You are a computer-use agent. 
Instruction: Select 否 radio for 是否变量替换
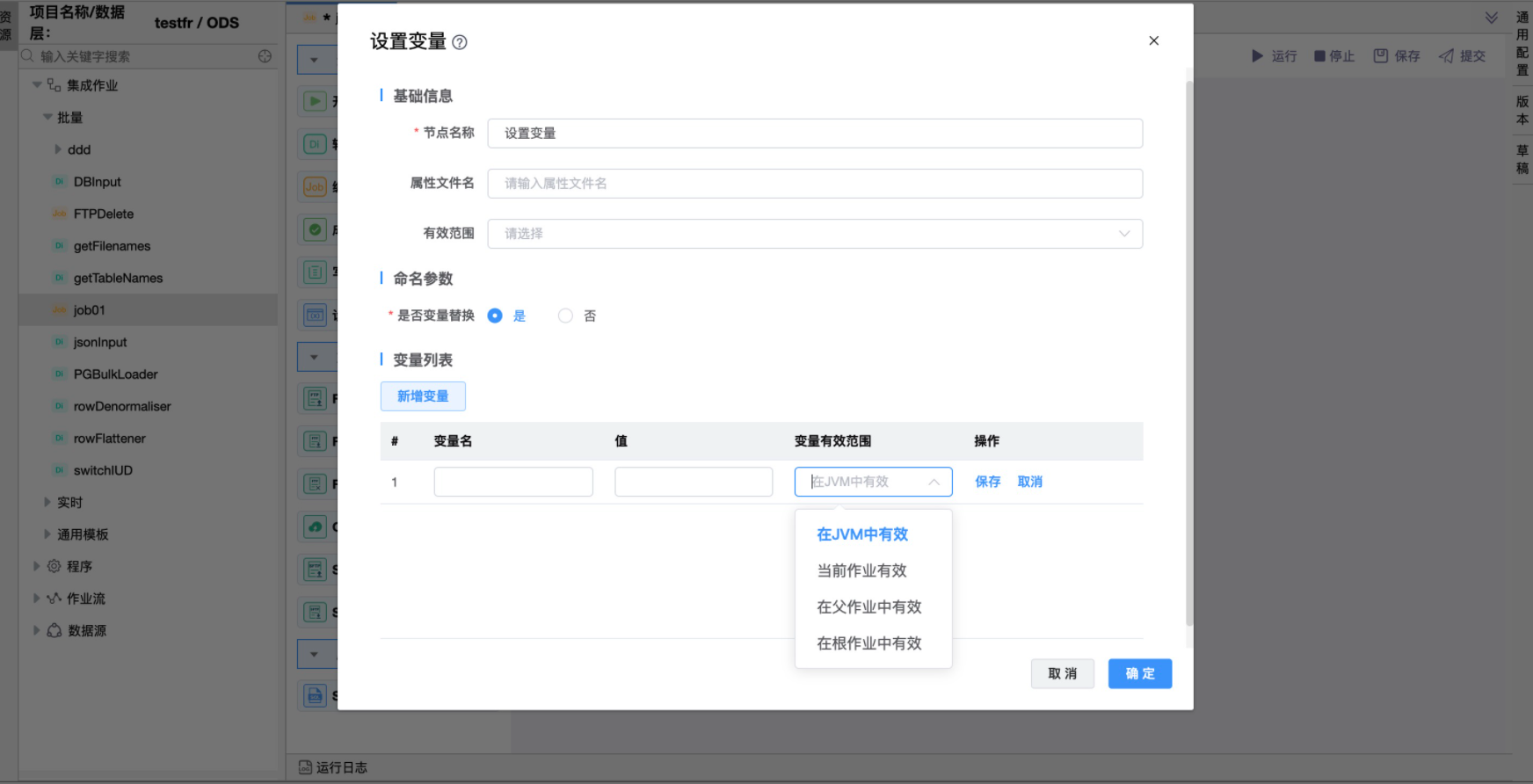[x=565, y=316]
